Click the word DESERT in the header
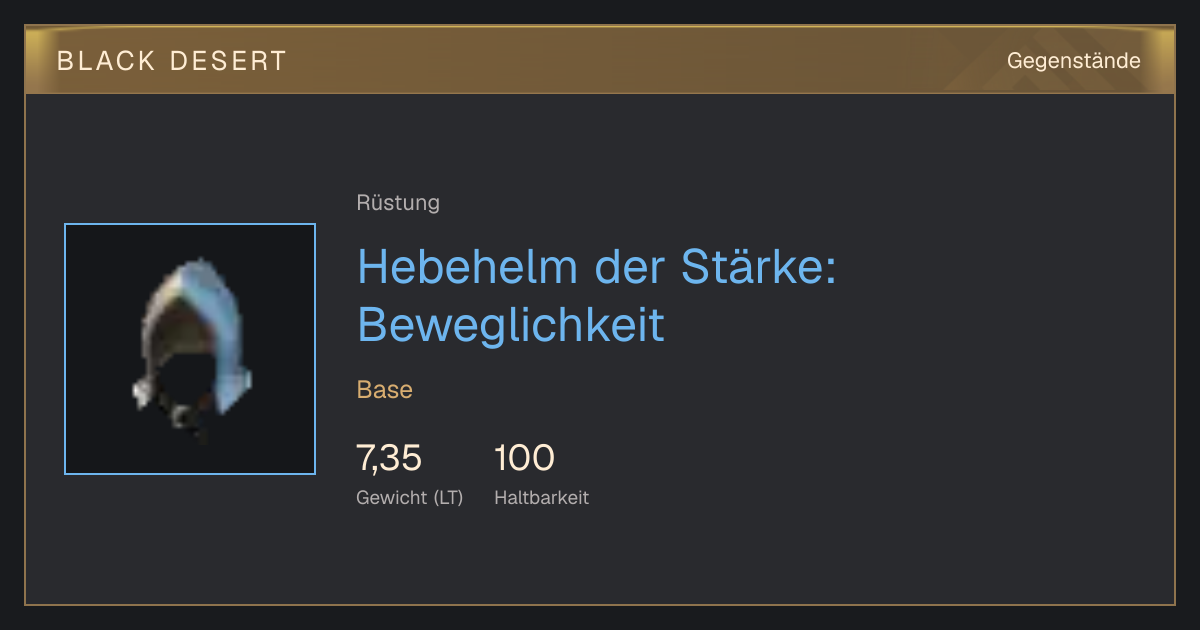 (227, 61)
